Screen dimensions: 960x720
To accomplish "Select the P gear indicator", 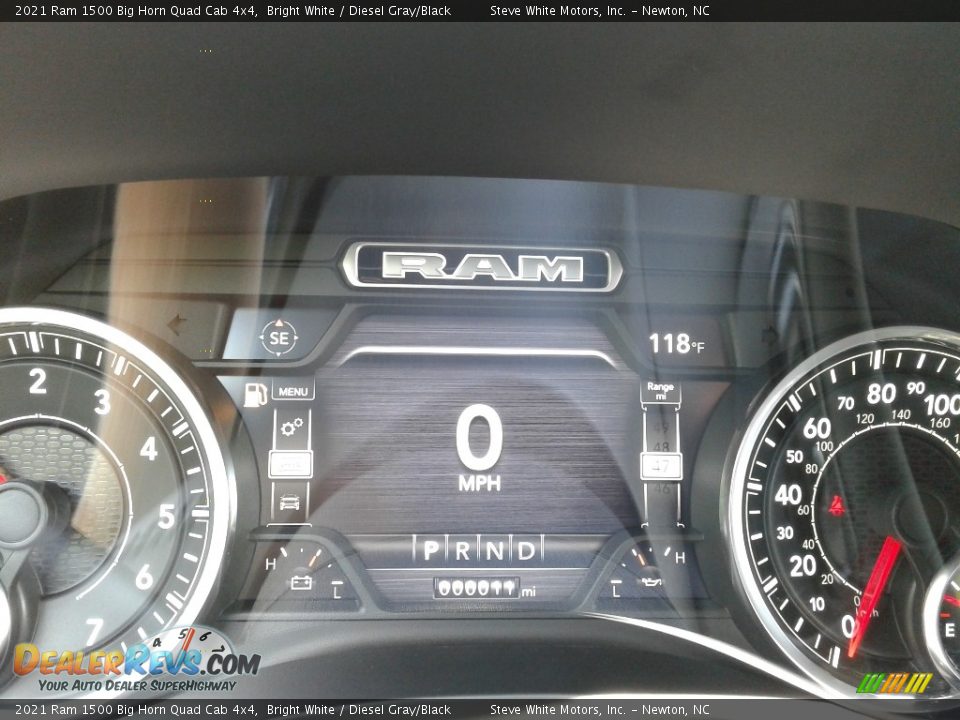I will (x=431, y=549).
